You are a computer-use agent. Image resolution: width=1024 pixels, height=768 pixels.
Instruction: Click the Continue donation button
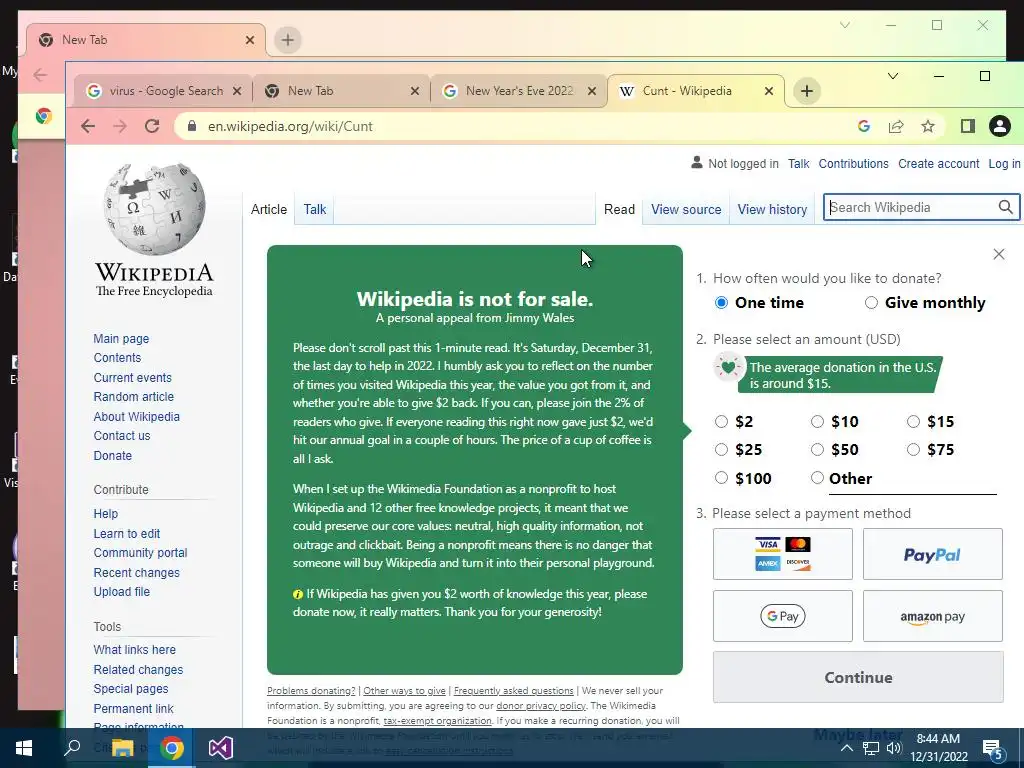coord(858,677)
